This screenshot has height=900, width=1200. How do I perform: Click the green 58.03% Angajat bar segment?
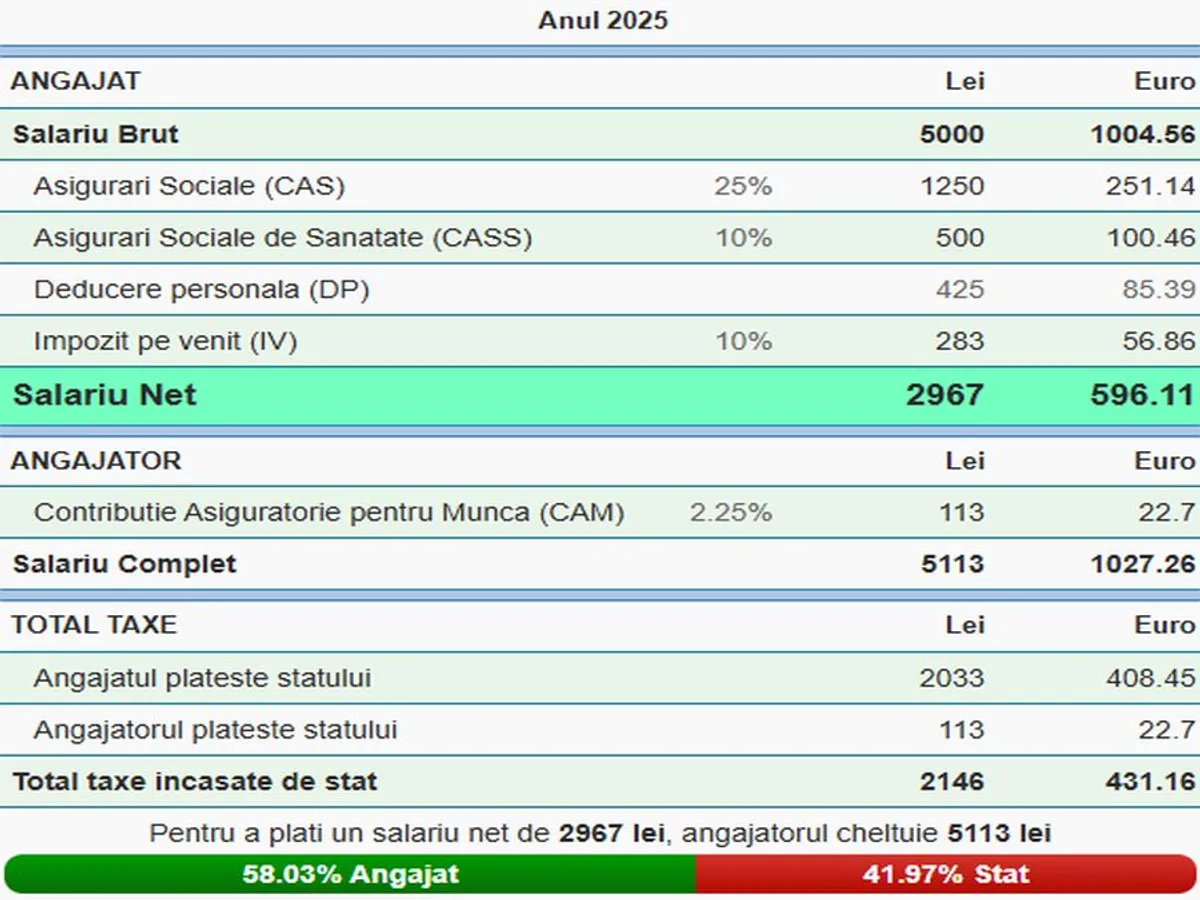pyautogui.click(x=350, y=874)
